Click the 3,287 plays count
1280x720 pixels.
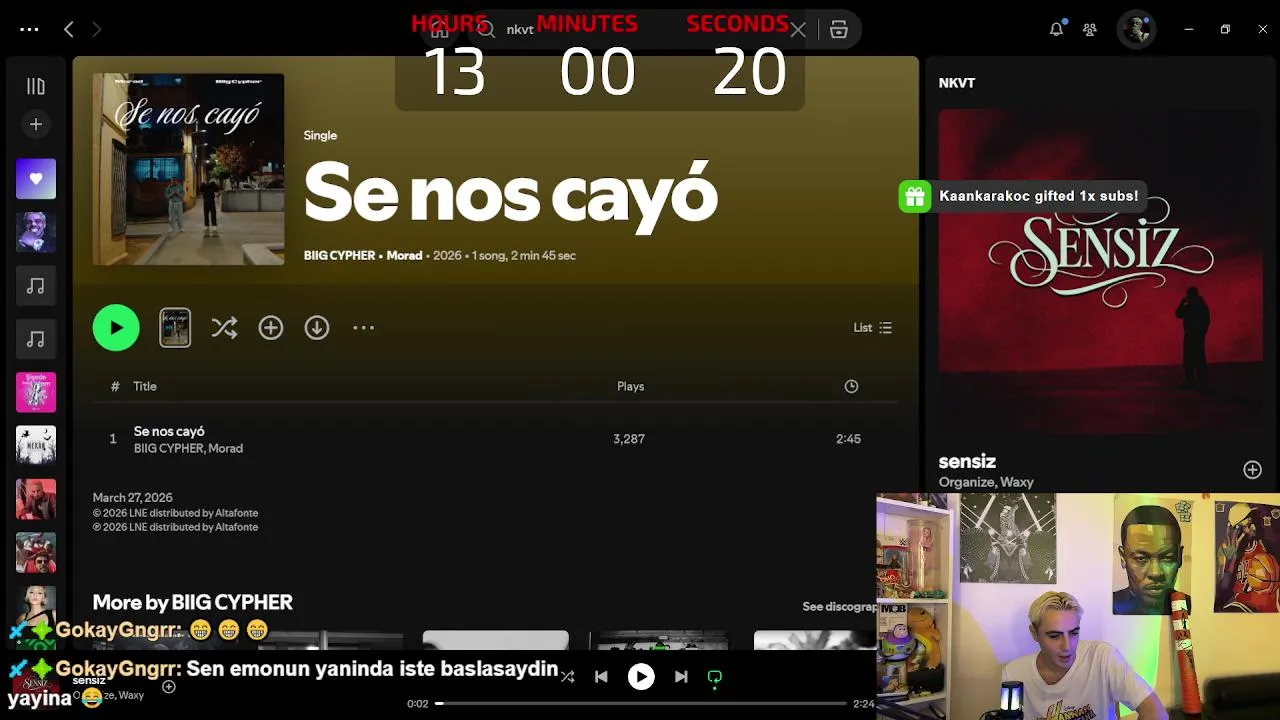pos(629,439)
